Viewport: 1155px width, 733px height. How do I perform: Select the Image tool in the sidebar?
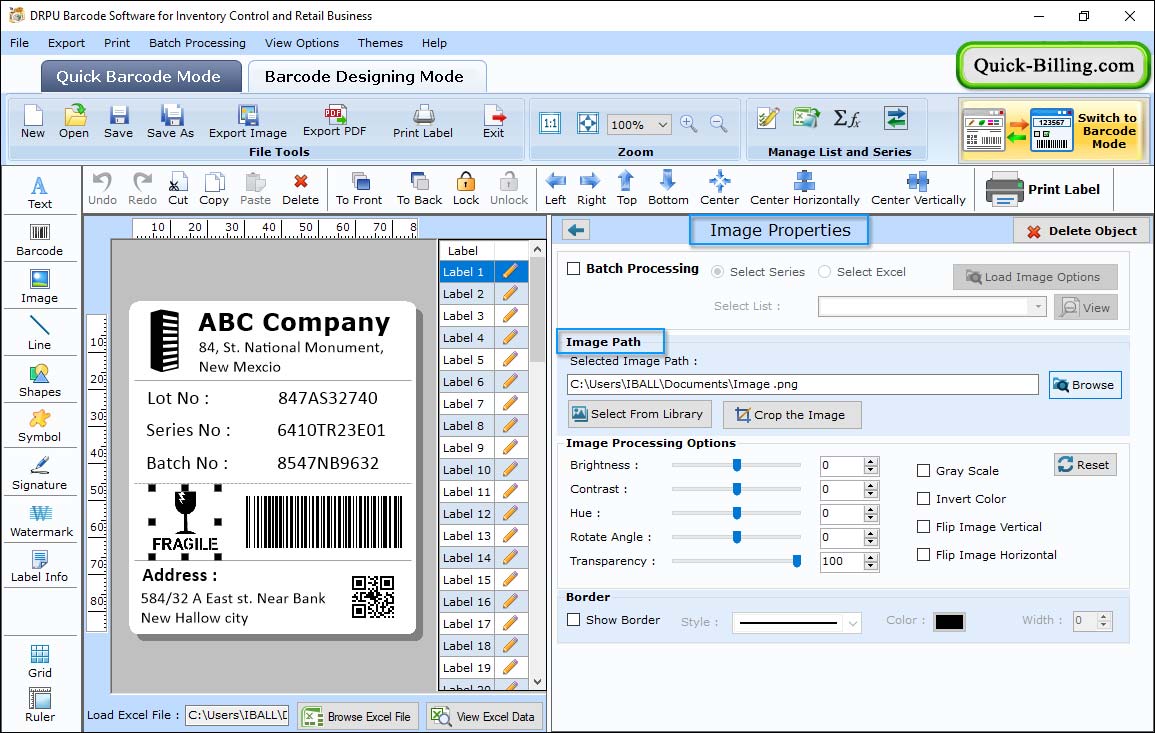coord(40,287)
